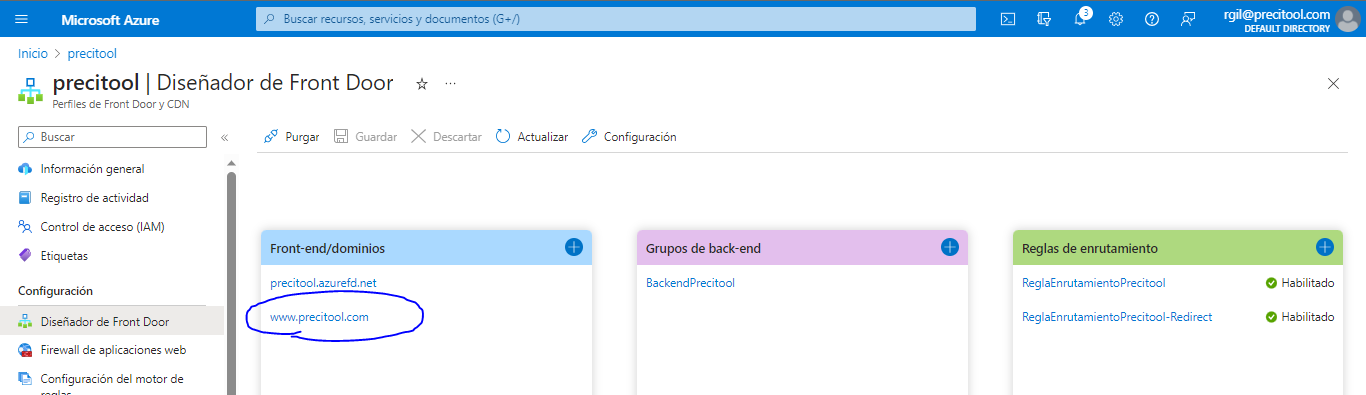Click the Reglas de enrutamiento card header

[1178, 248]
